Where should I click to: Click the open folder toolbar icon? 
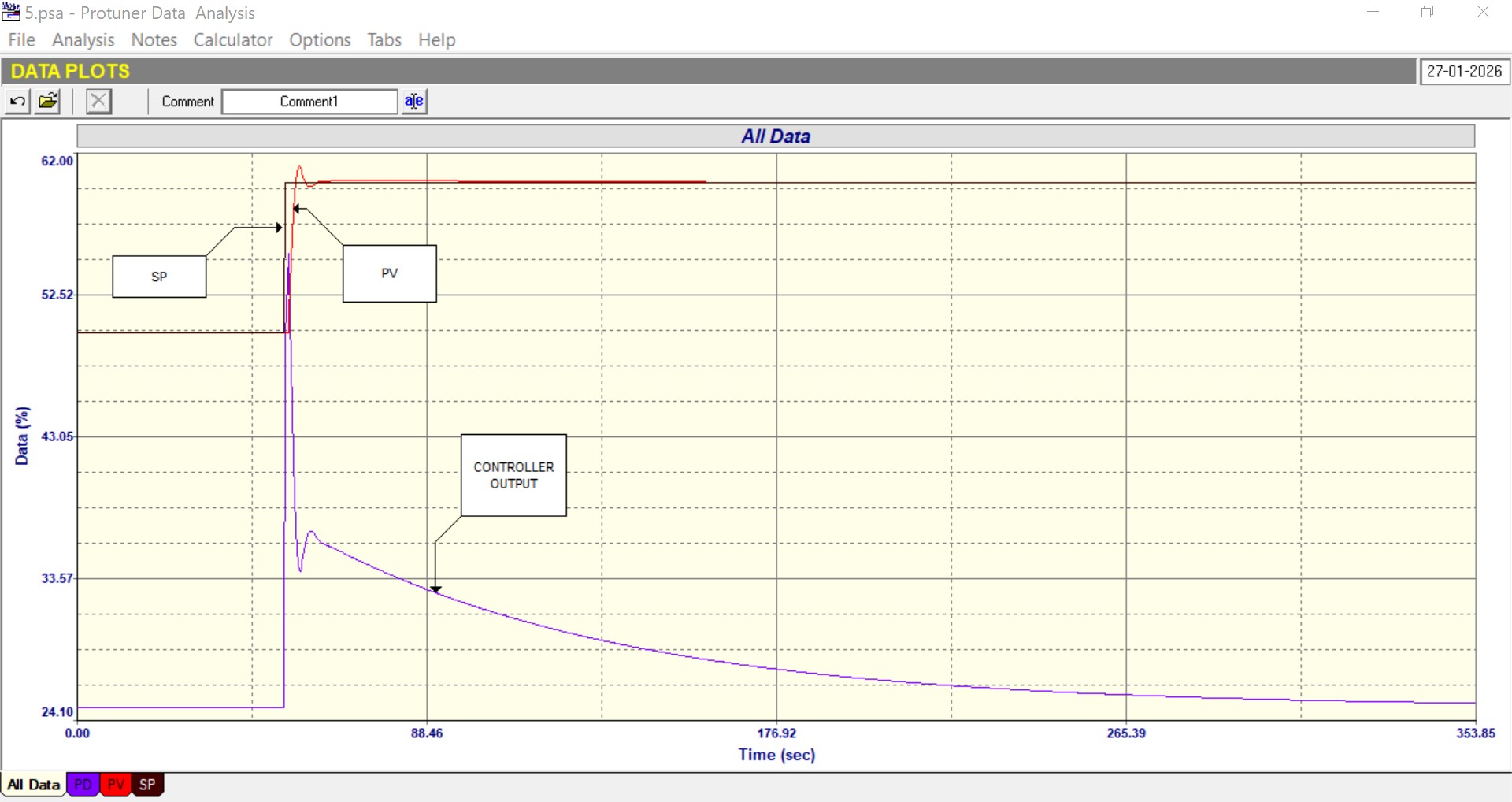point(48,101)
